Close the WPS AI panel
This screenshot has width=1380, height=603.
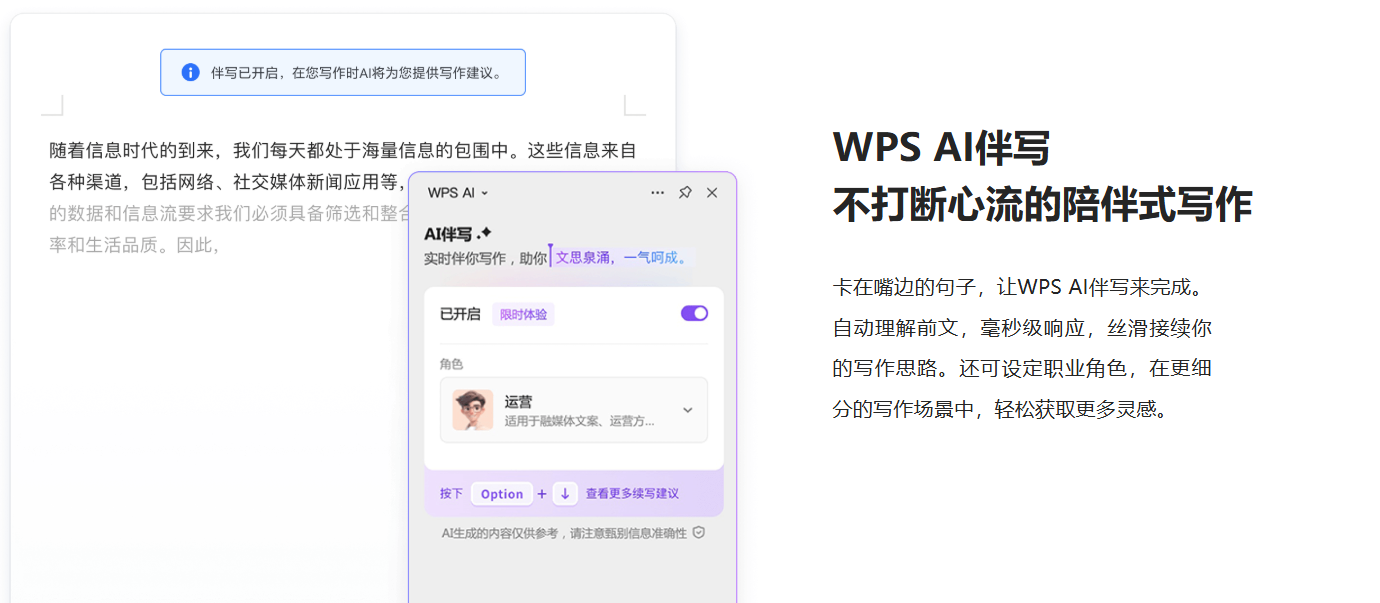[712, 193]
